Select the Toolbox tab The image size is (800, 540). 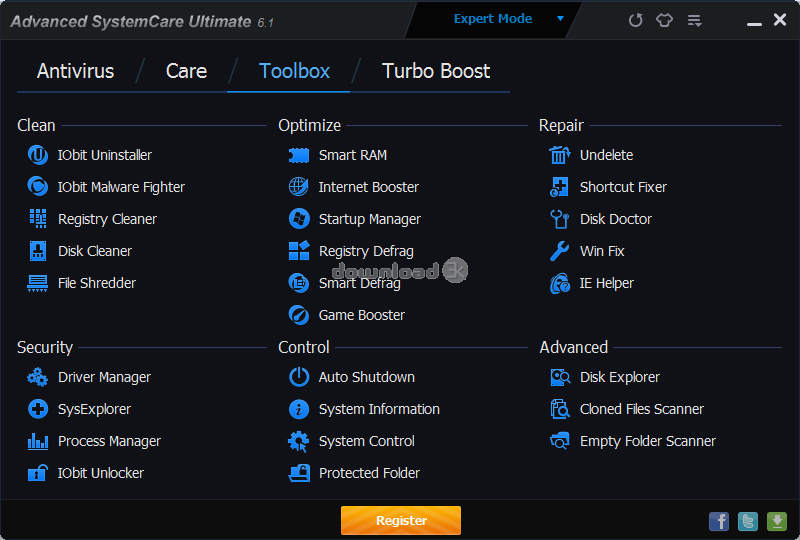click(294, 71)
